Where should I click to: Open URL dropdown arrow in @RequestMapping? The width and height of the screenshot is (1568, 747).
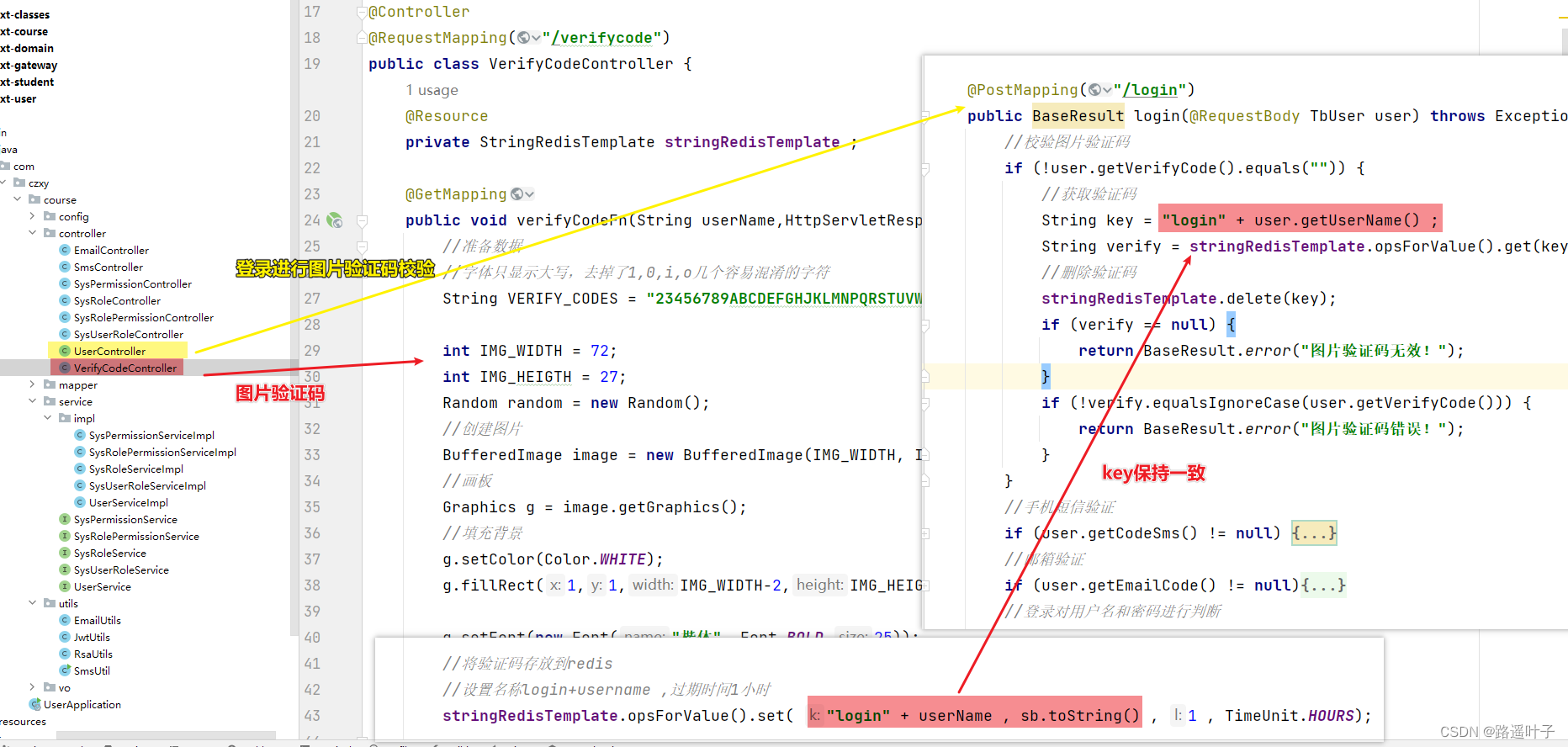[x=536, y=38]
